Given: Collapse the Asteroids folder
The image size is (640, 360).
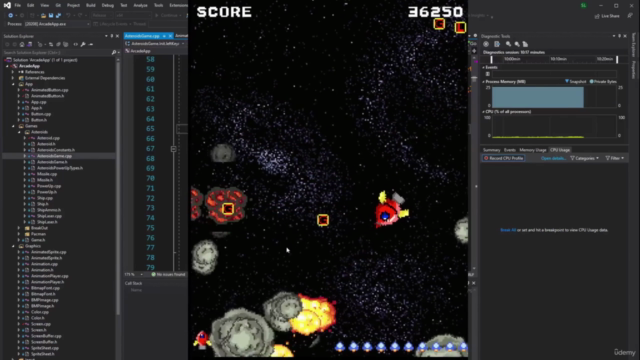Looking at the screenshot, I should coord(19,132).
